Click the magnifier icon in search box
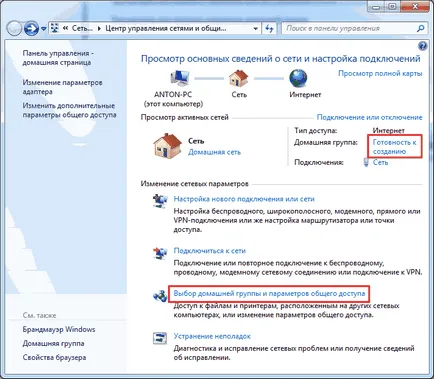This screenshot has width=434, height=379. click(x=421, y=28)
